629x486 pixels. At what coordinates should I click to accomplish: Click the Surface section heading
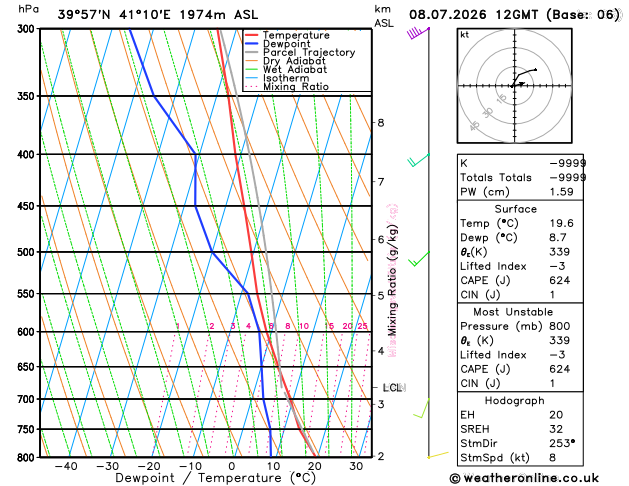coord(515,209)
